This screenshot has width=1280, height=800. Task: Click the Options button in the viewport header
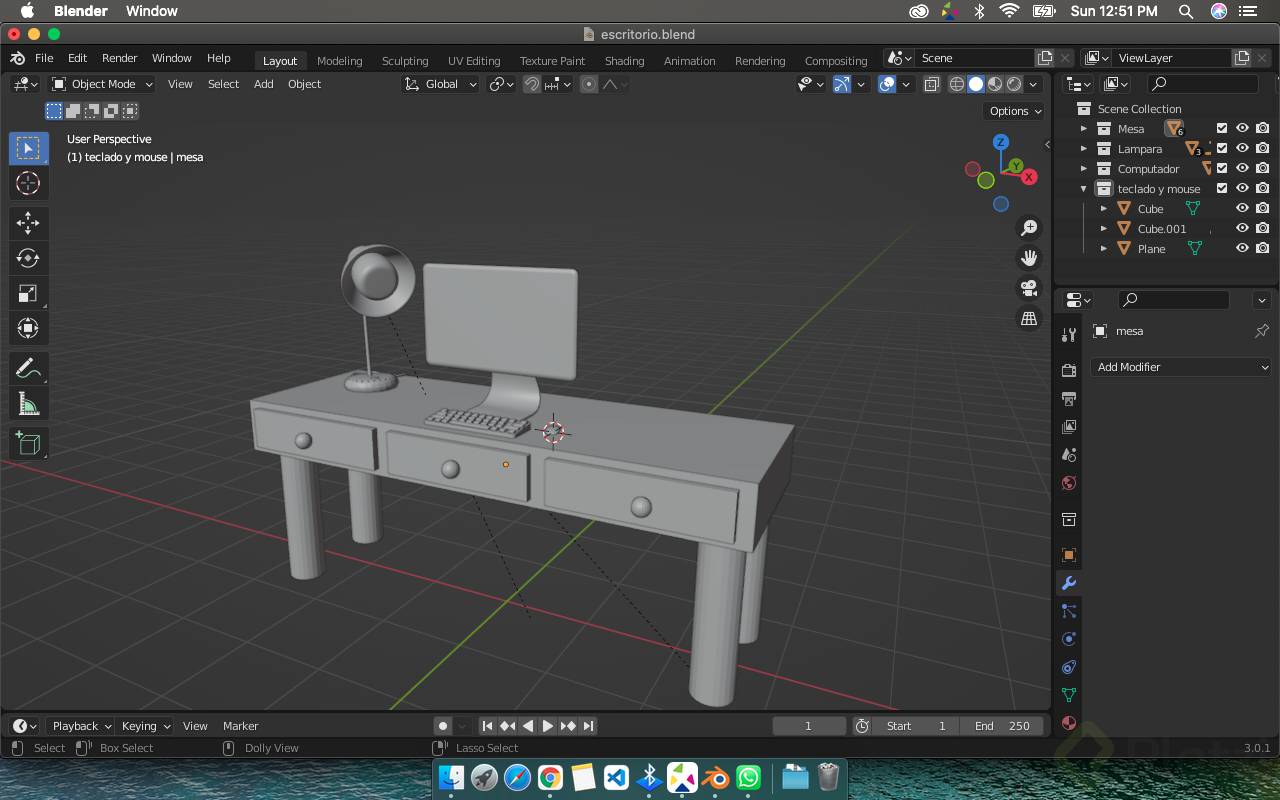tap(1013, 111)
